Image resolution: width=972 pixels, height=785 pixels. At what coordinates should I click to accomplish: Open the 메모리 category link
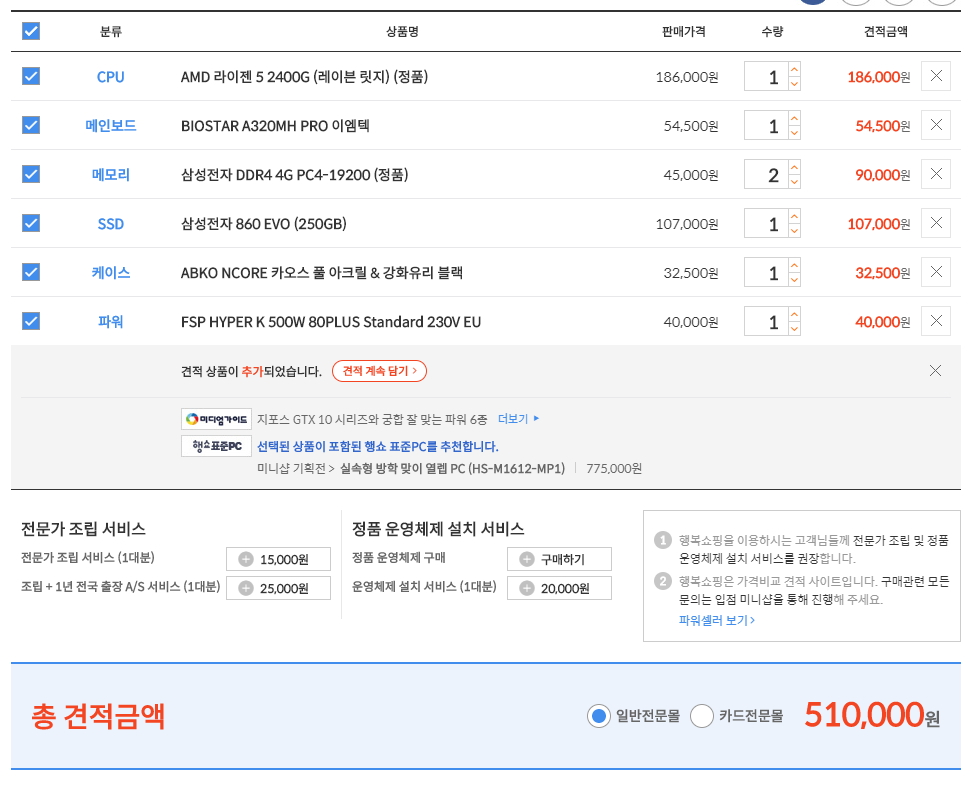(111, 175)
